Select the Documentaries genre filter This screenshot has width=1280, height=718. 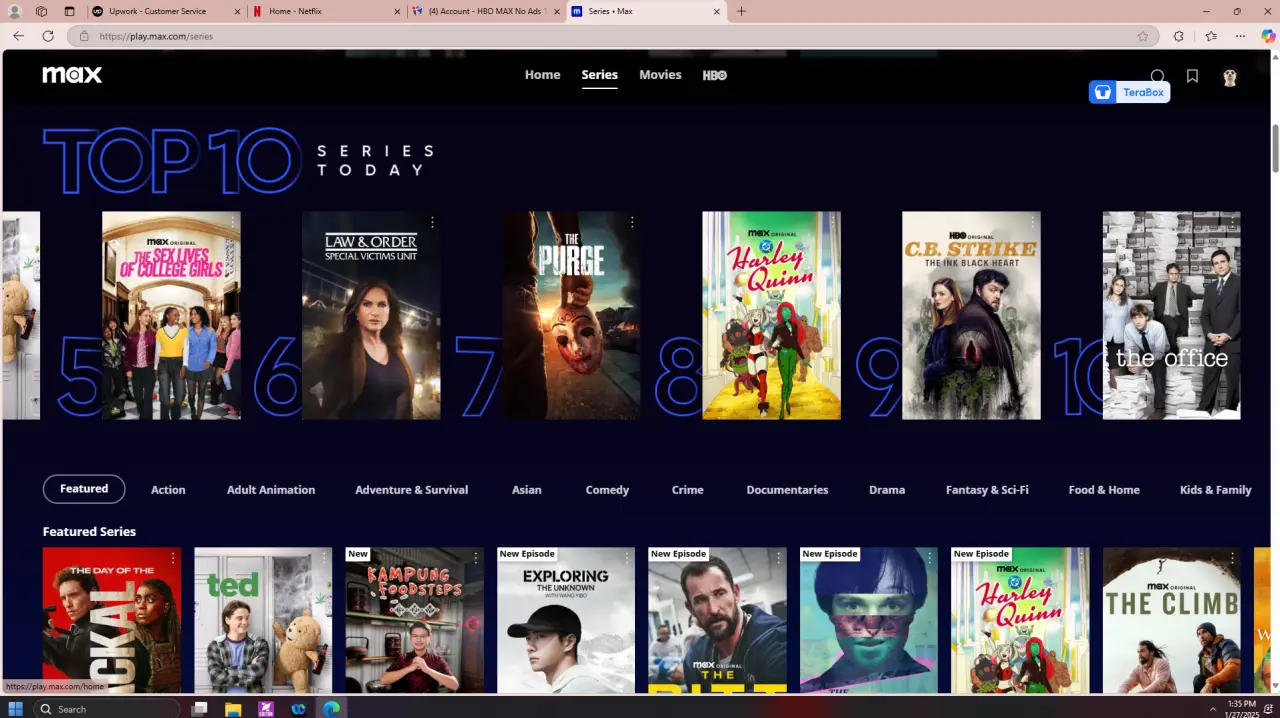pos(787,490)
